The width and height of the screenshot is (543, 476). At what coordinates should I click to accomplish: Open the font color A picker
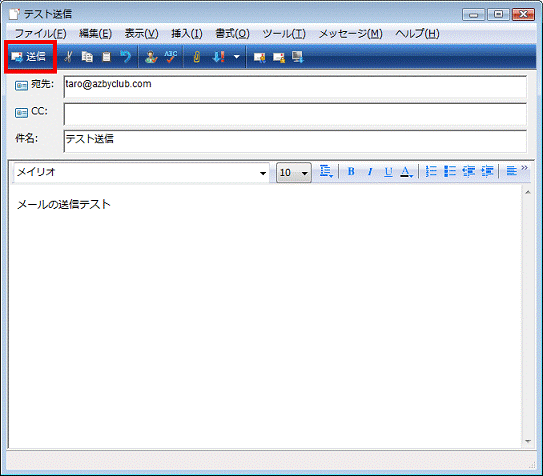(407, 171)
